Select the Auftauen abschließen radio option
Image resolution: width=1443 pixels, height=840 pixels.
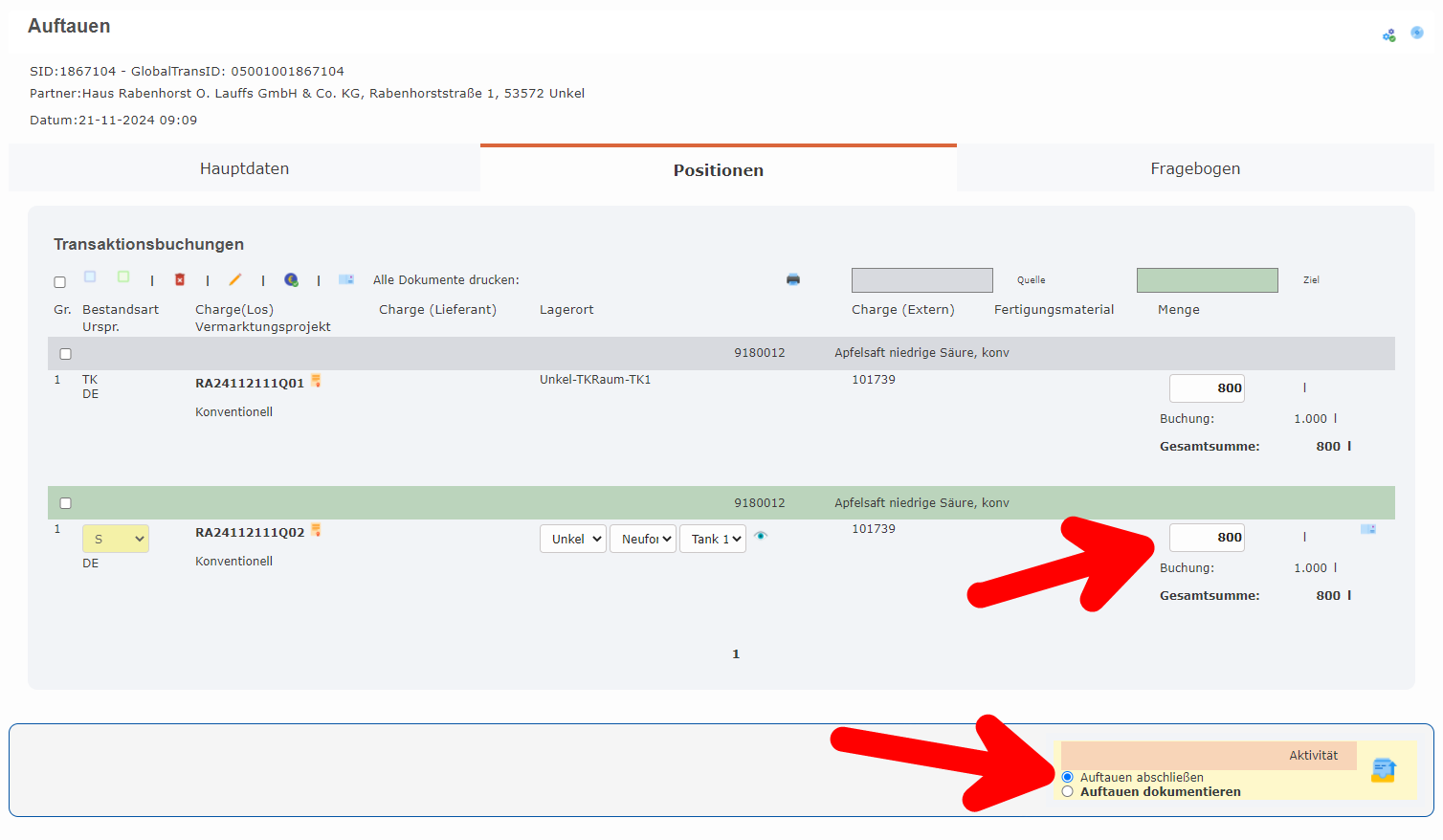(x=1068, y=777)
